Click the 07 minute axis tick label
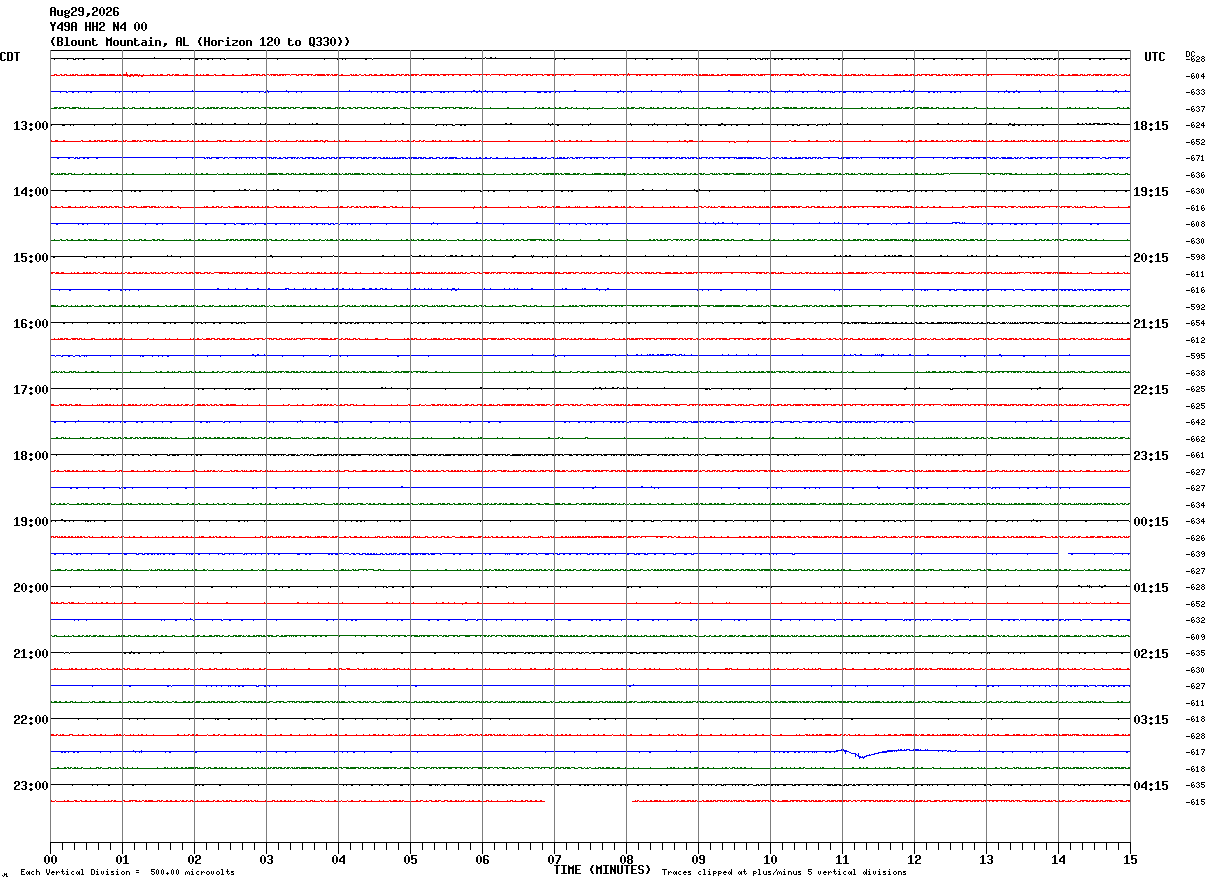Viewport: 1210px width, 886px height. (554, 859)
